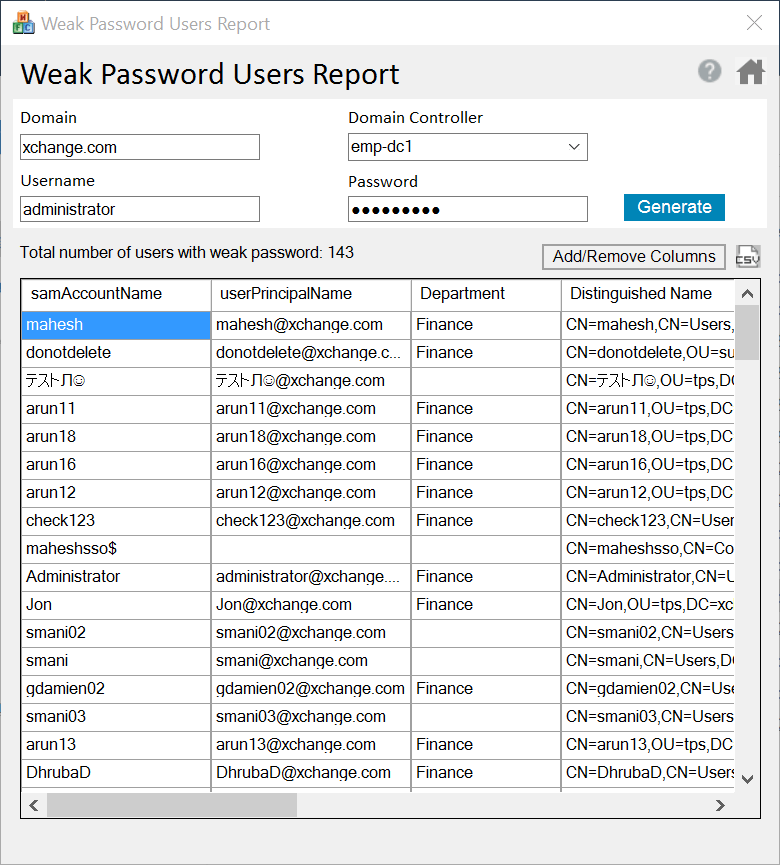Export the report using the CSV icon
This screenshot has height=865, width=780.
coord(748,257)
